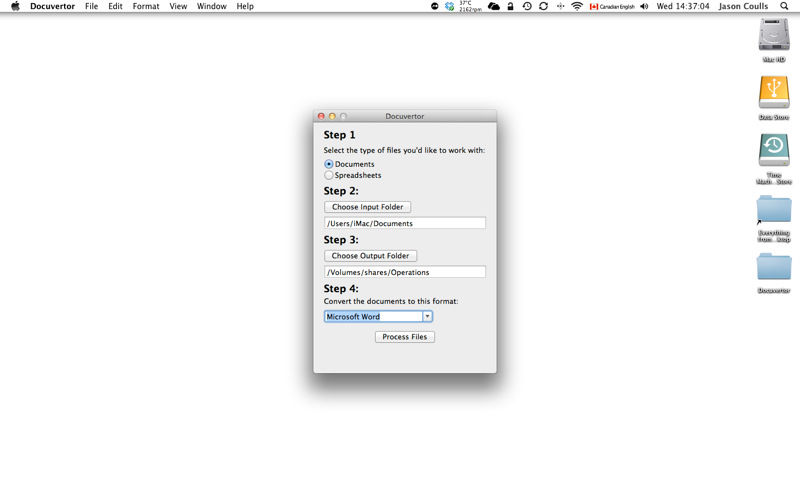Image resolution: width=800 pixels, height=500 pixels.
Task: Select the Mac HD drive icon
Action: coord(774,35)
